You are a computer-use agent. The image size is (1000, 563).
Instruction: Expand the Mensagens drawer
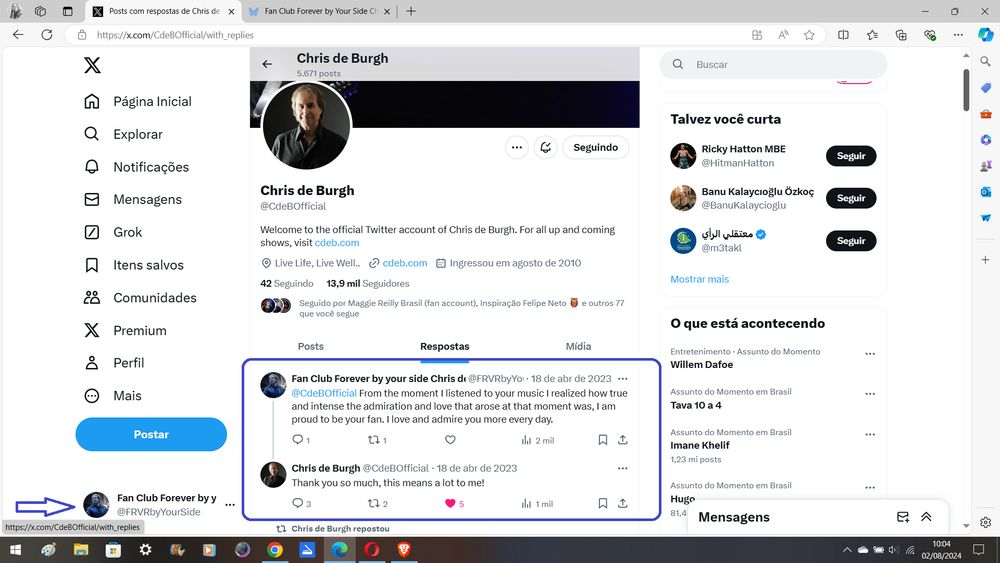tap(927, 517)
